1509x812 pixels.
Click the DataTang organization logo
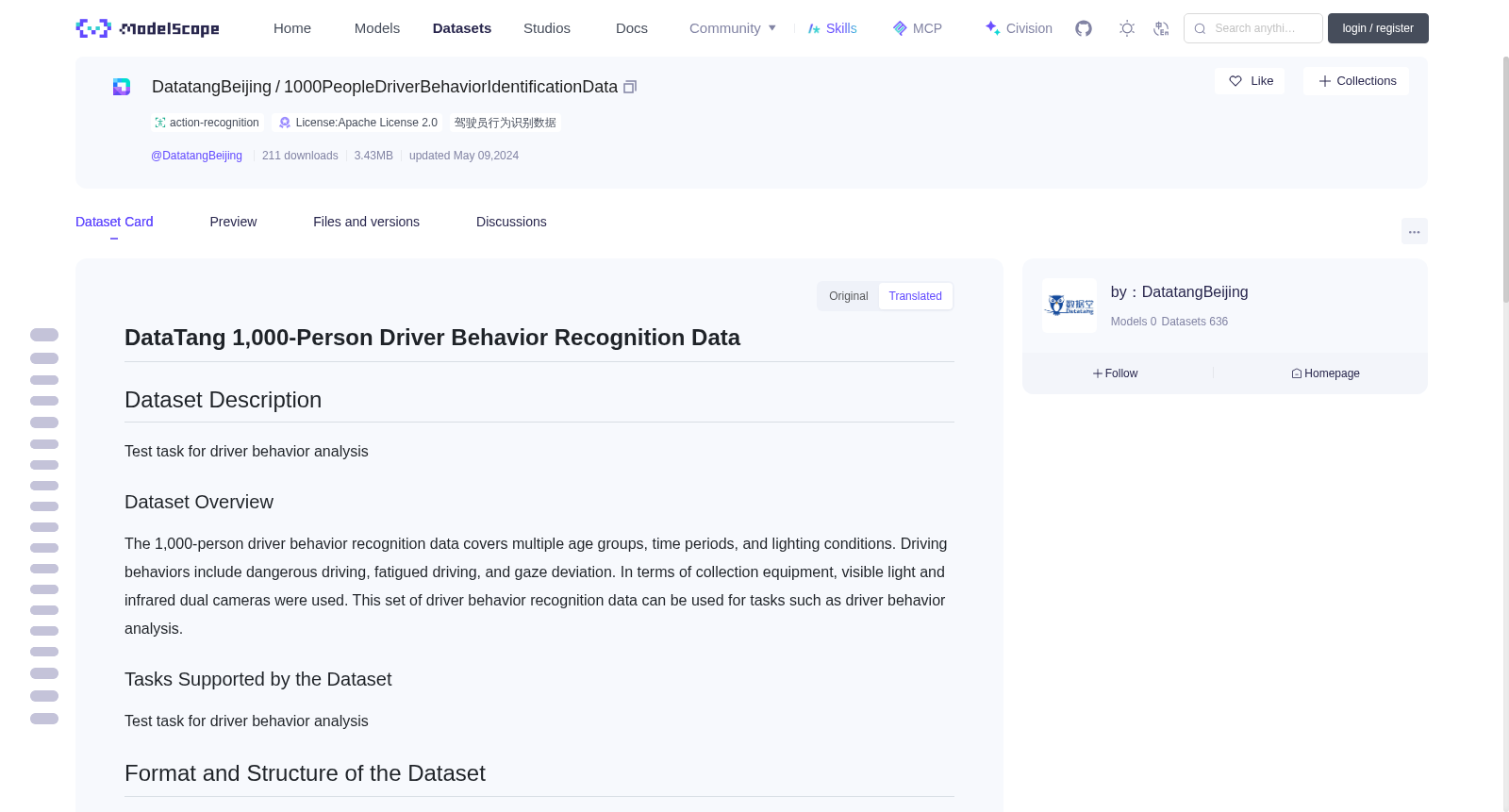point(1070,306)
